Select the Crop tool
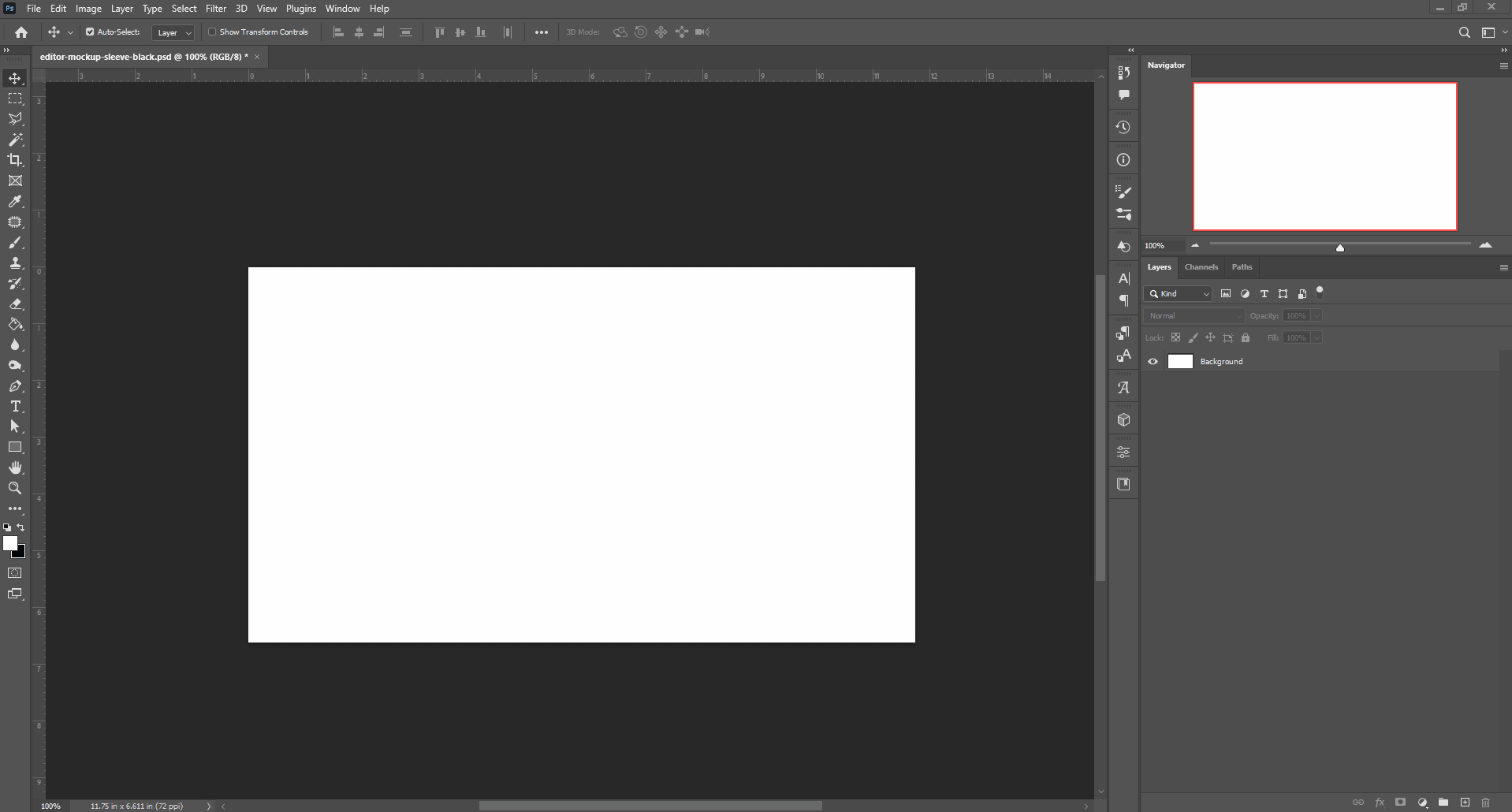 [15, 160]
